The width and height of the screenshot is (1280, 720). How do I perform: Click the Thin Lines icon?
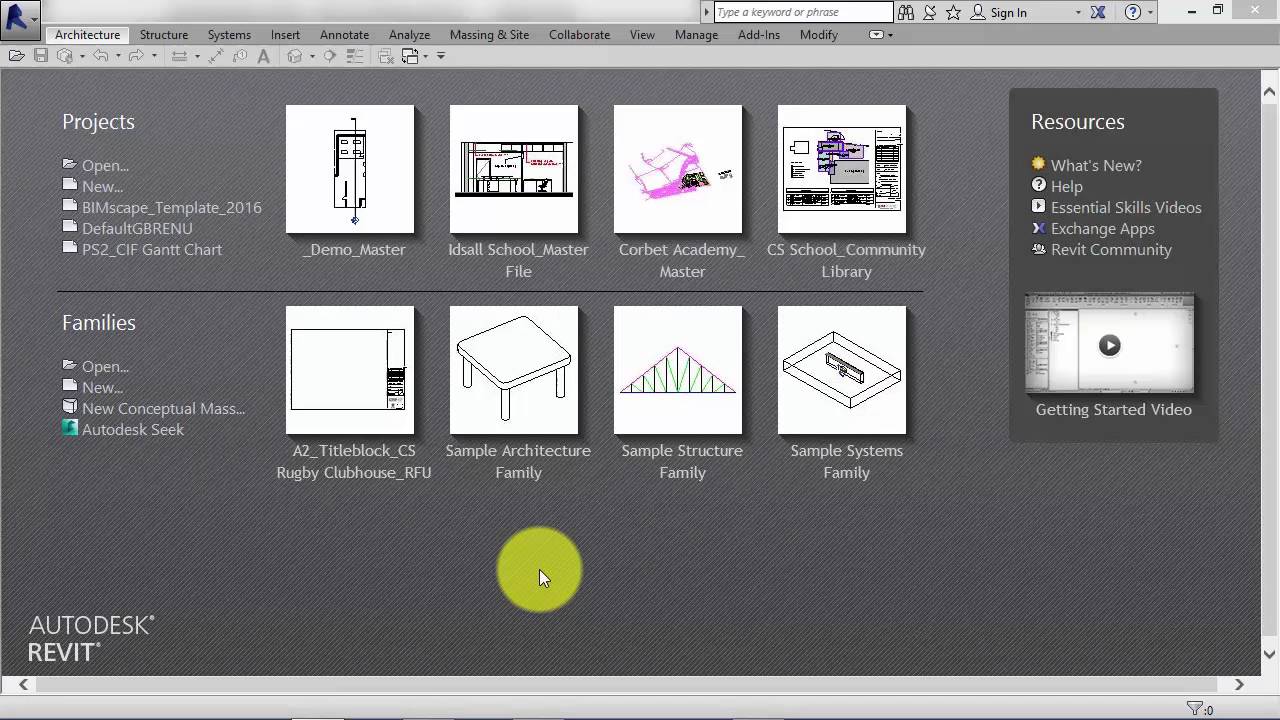(355, 56)
